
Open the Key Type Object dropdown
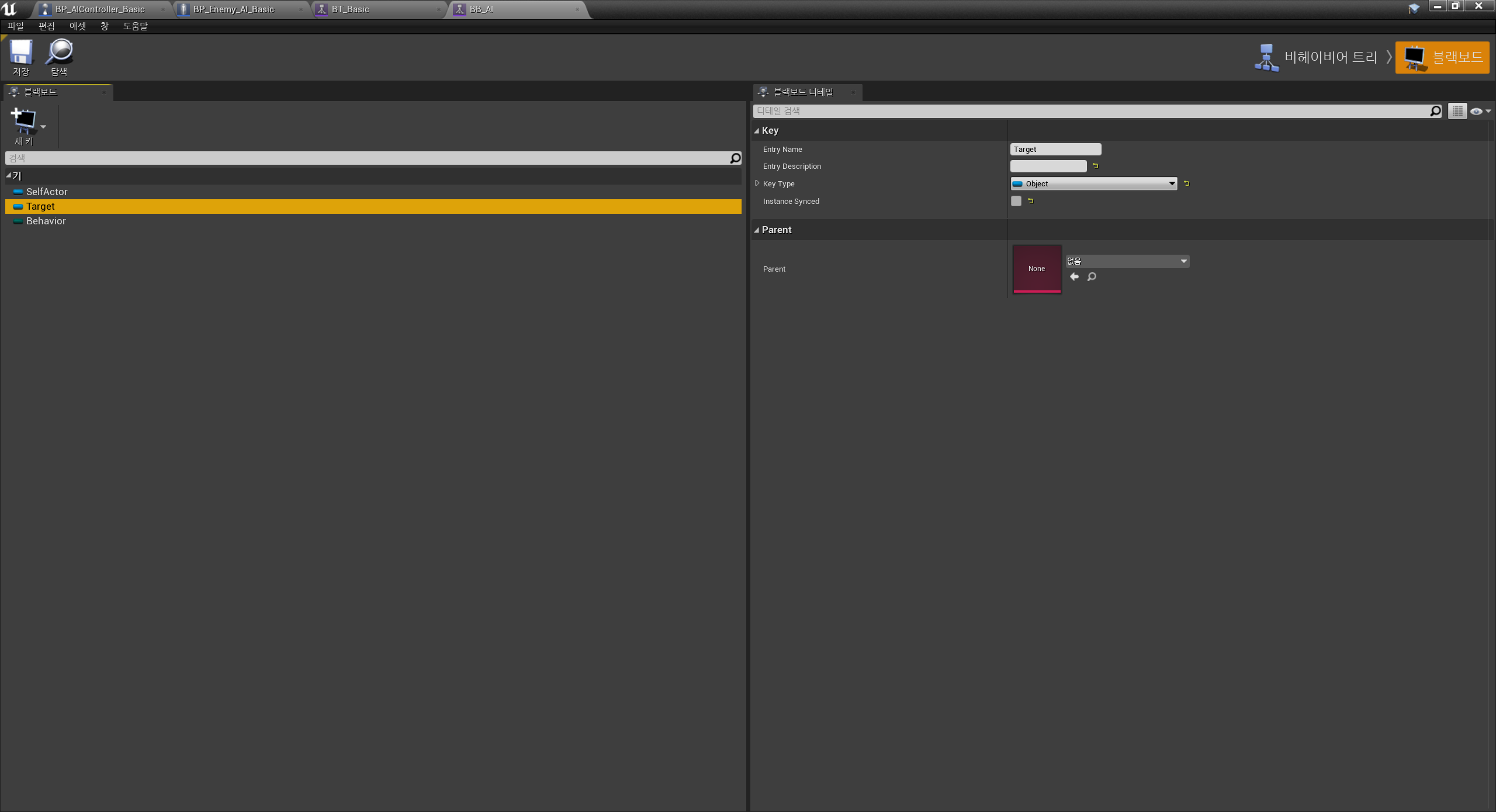pyautogui.click(x=1093, y=183)
